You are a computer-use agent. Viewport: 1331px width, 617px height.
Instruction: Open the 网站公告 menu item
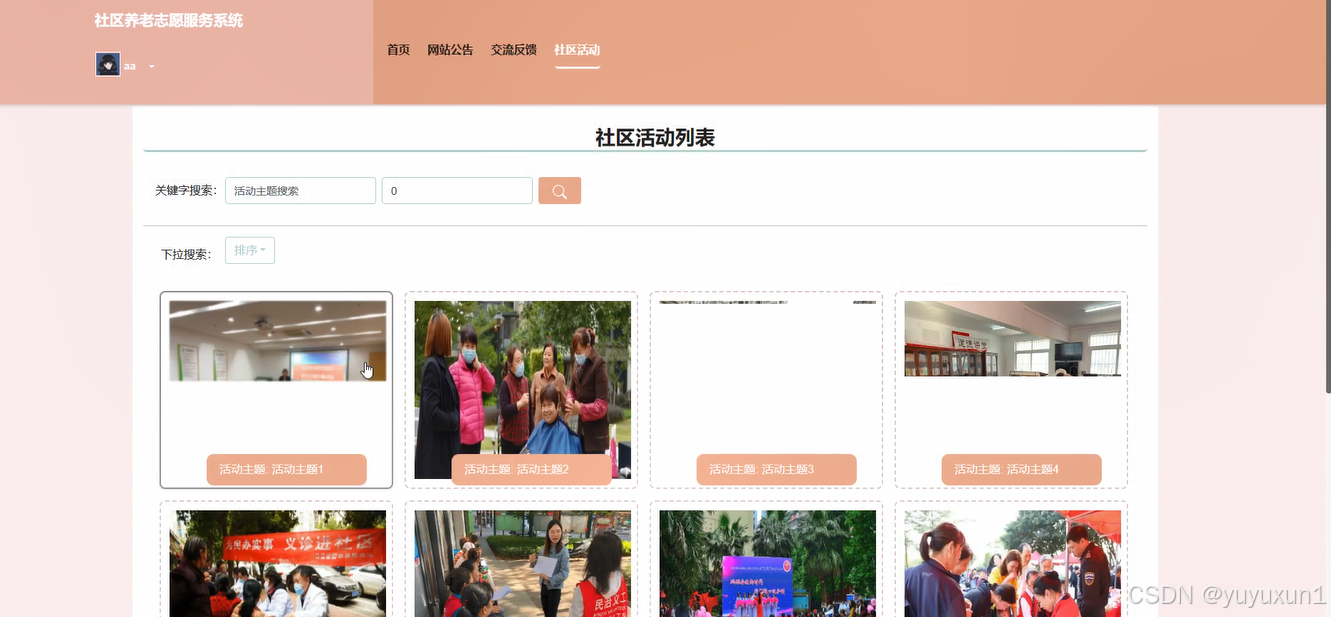450,50
